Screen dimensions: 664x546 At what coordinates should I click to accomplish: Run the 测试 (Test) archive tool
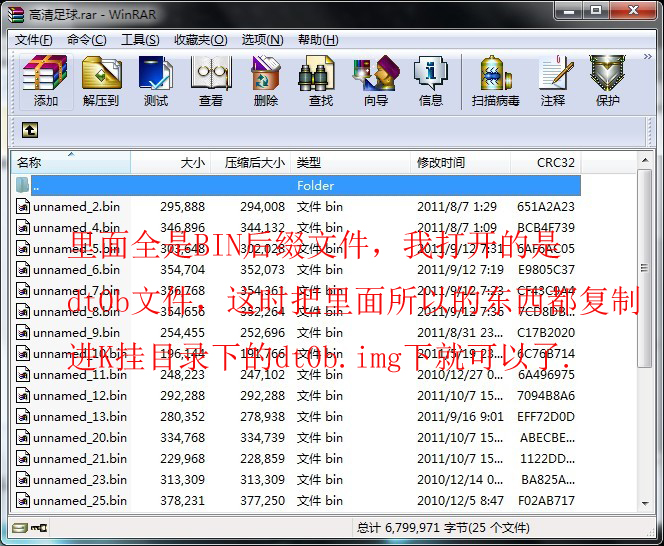click(x=155, y=81)
